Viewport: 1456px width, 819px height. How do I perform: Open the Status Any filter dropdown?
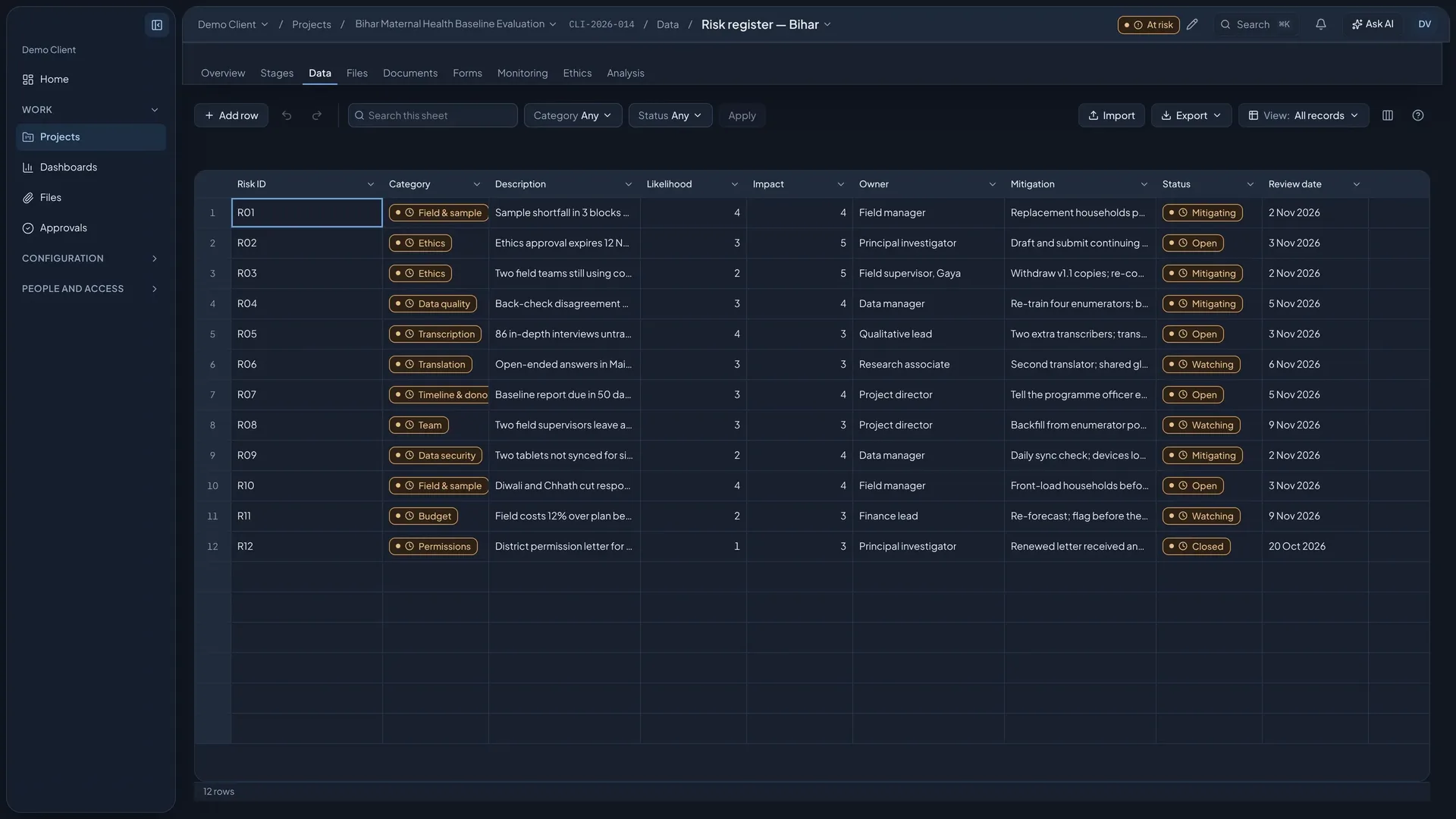(670, 115)
